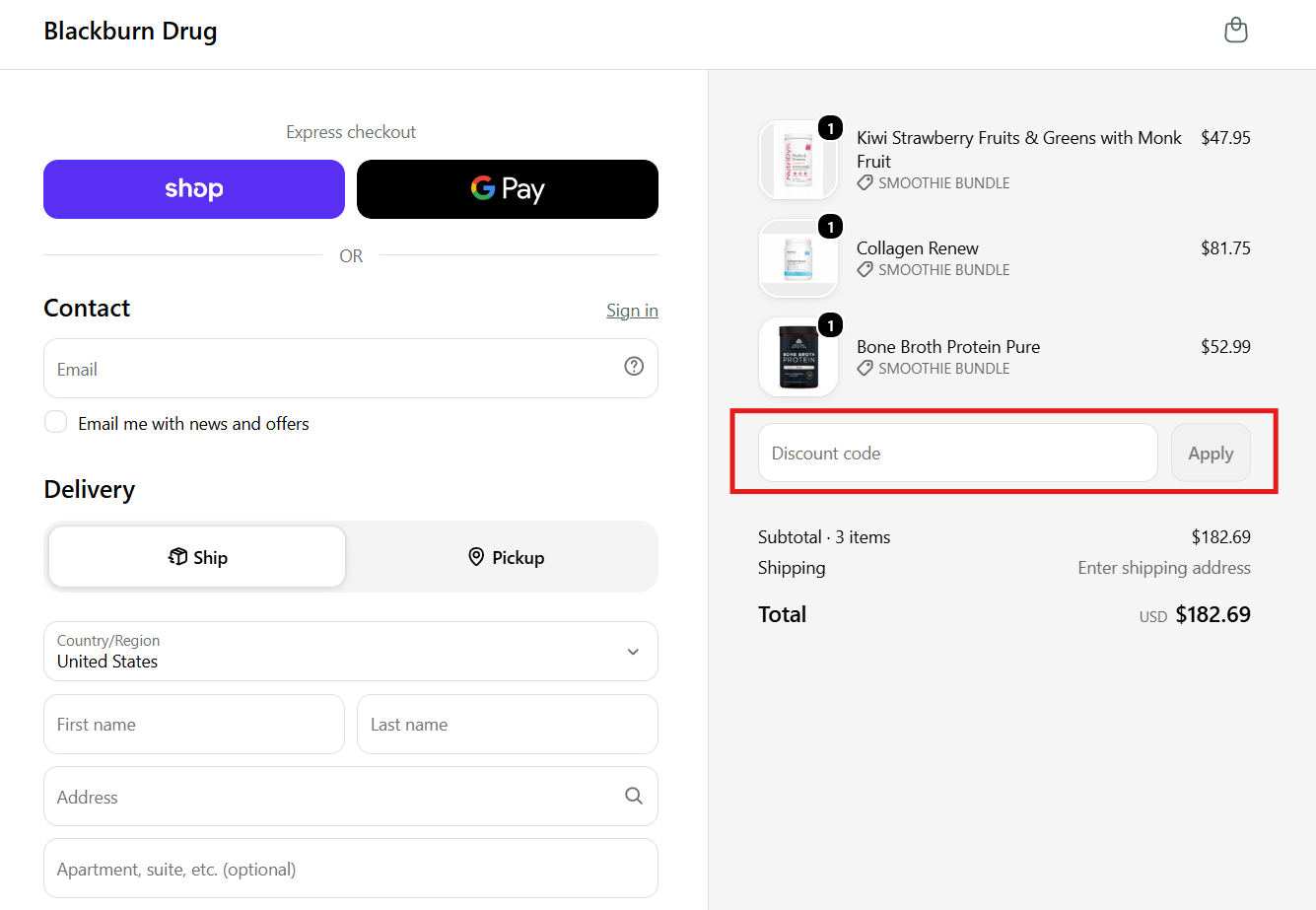Click the Enter shipping address text
This screenshot has width=1316, height=910.
[1164, 568]
